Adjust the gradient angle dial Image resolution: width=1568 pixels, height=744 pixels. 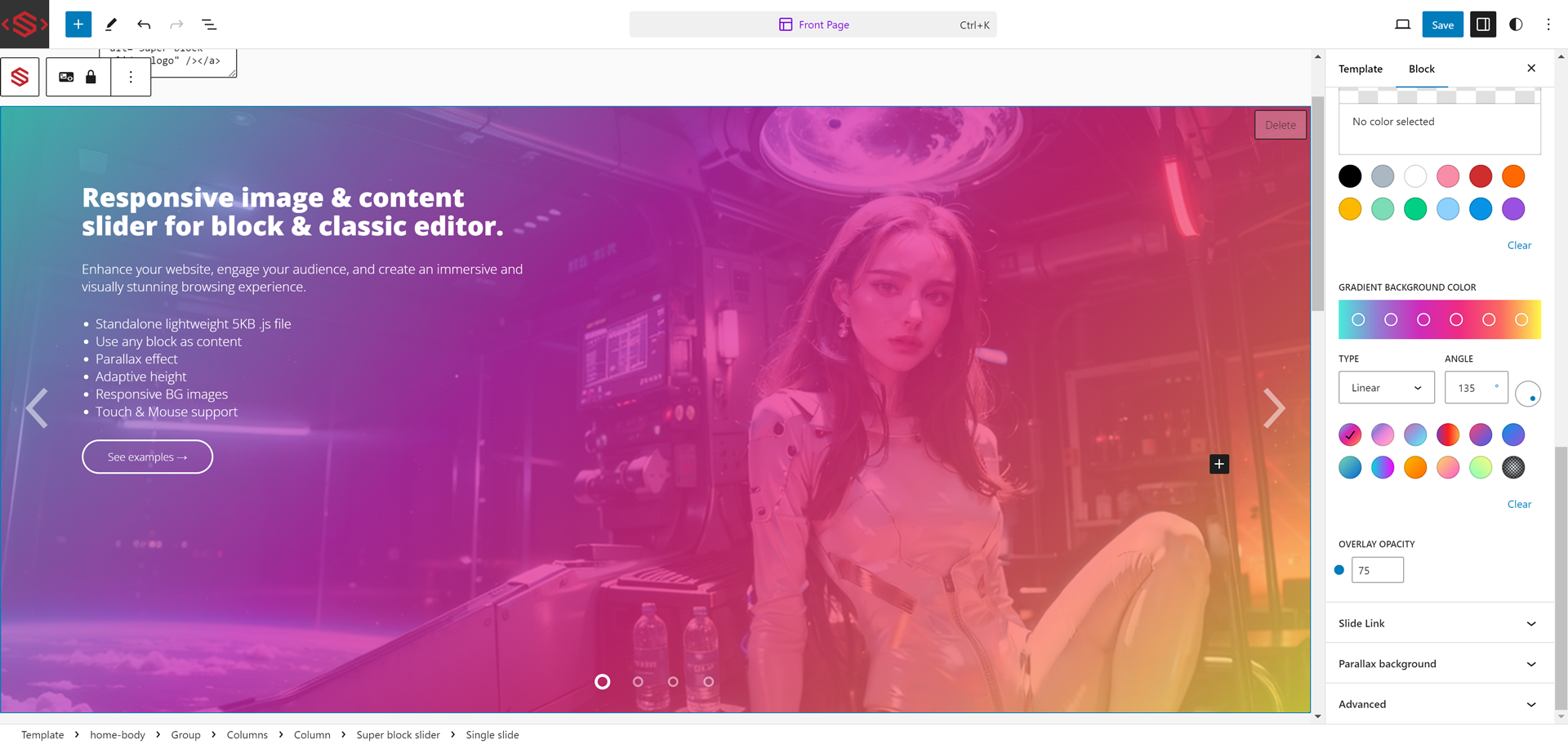click(x=1528, y=394)
